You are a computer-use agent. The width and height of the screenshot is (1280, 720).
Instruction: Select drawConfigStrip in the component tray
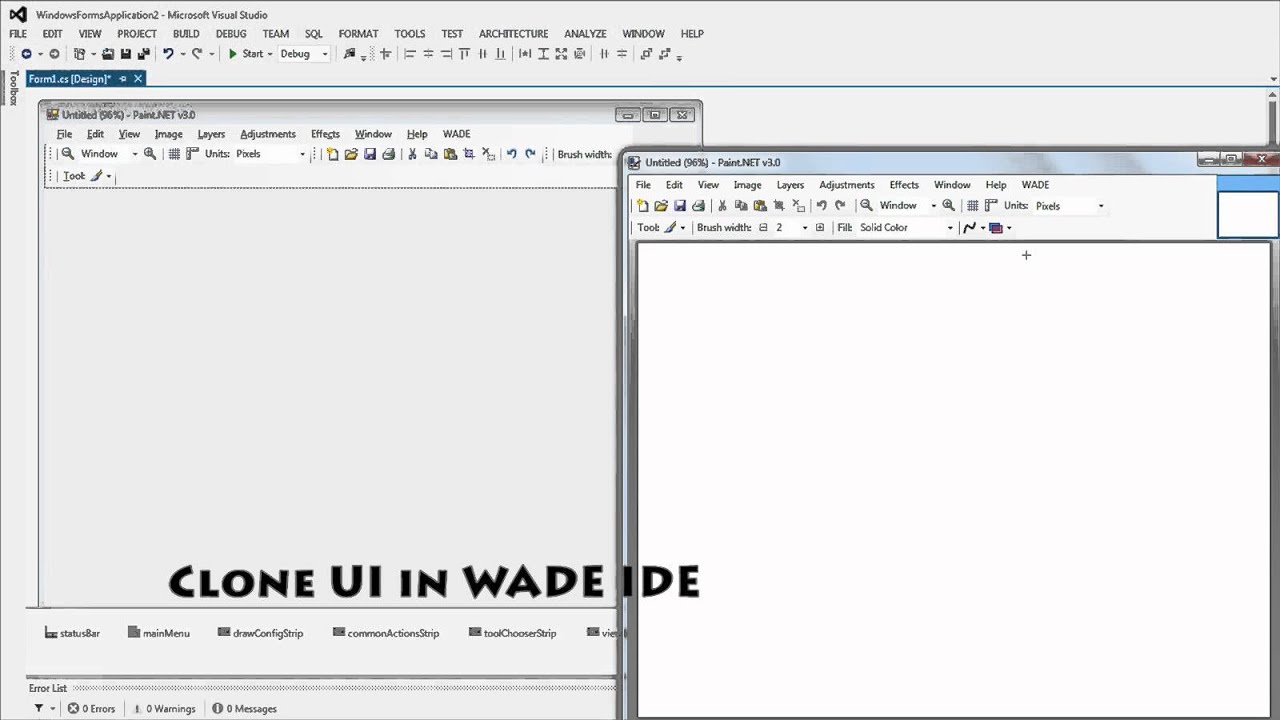(x=261, y=633)
